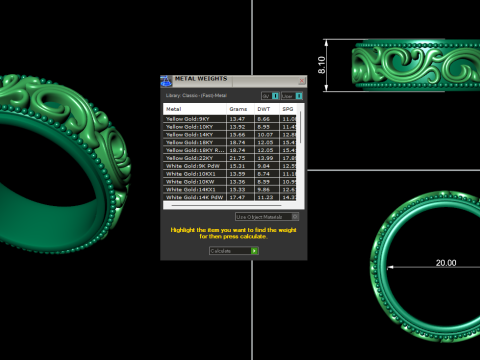
Task: Click the 13.47 grams value
Action: (x=237, y=119)
